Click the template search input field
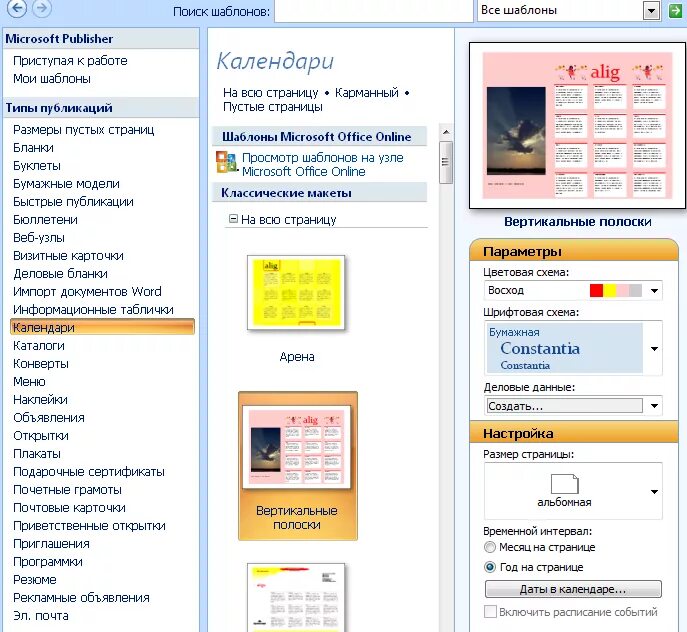687x632 pixels. point(374,11)
